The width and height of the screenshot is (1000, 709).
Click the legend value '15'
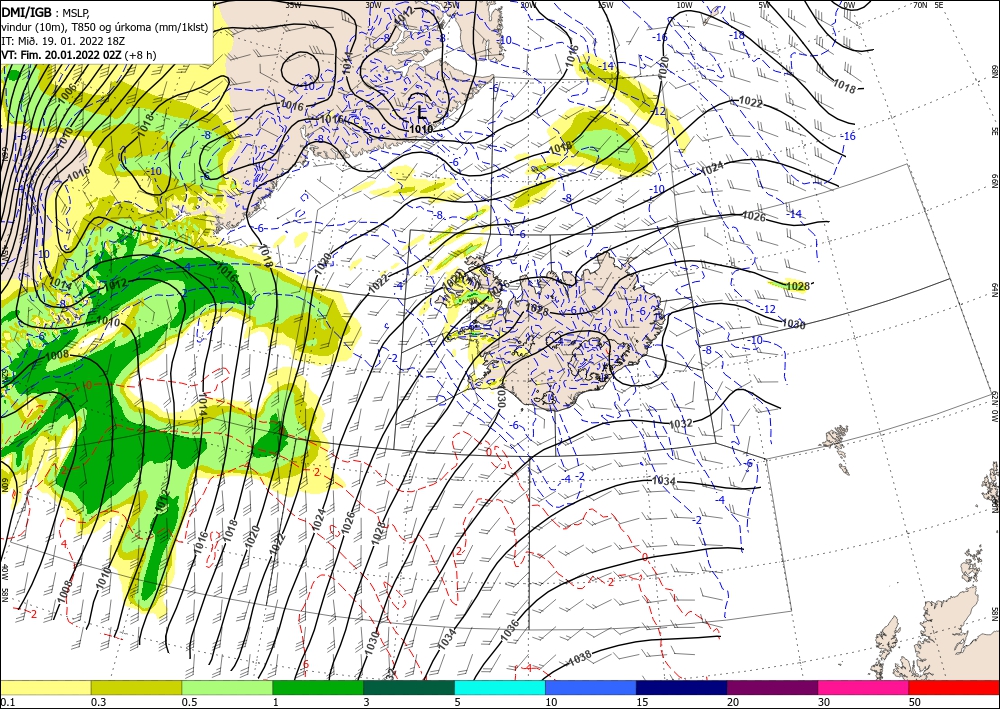pos(642,702)
